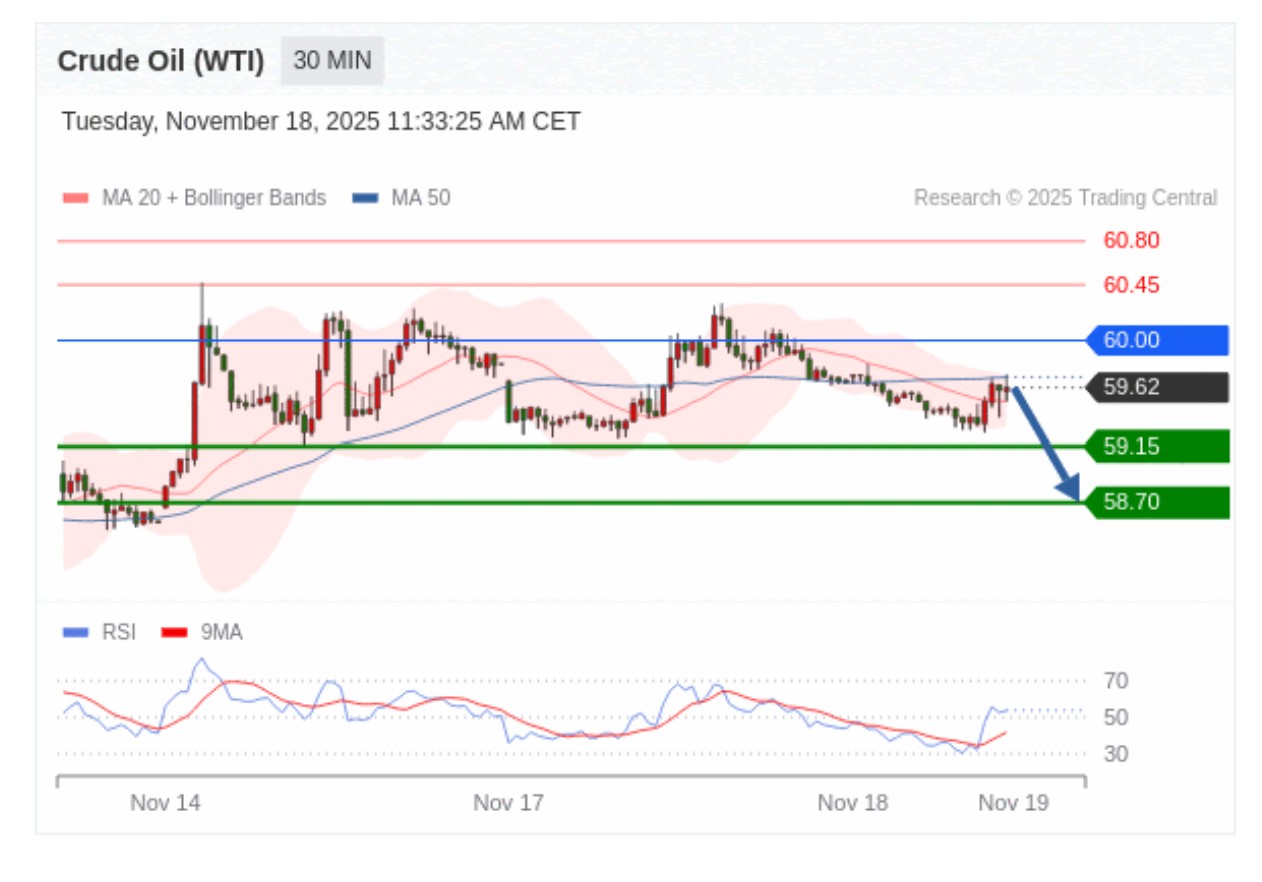This screenshot has height=882, width=1262.
Task: Click the faint download icon bottom-right
Action: pyautogui.click(x=1196, y=789)
